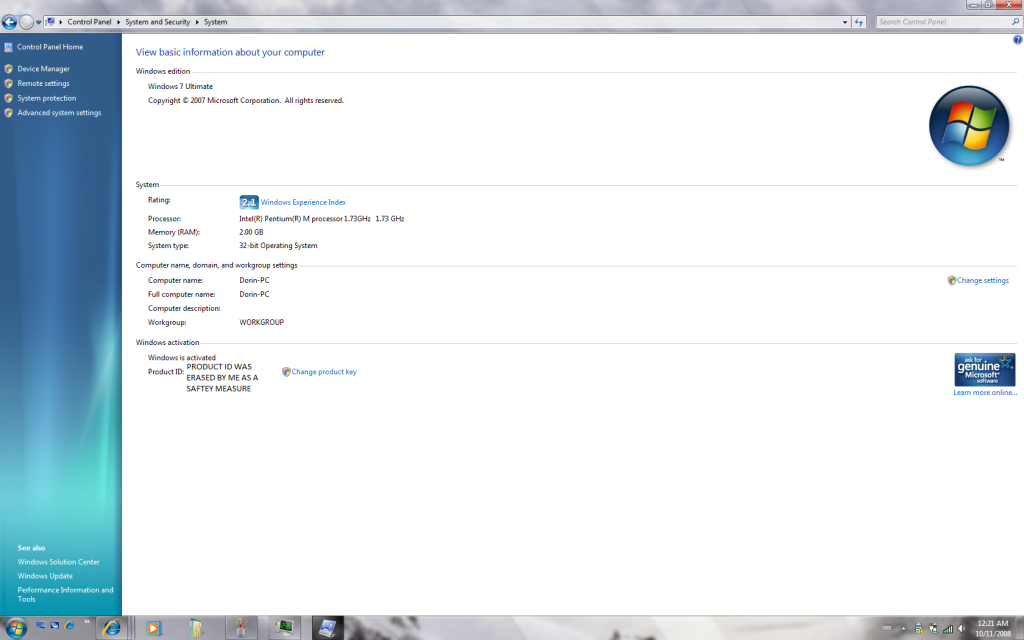Click the battery power tray icon
This screenshot has height=640, width=1024.
[x=933, y=629]
